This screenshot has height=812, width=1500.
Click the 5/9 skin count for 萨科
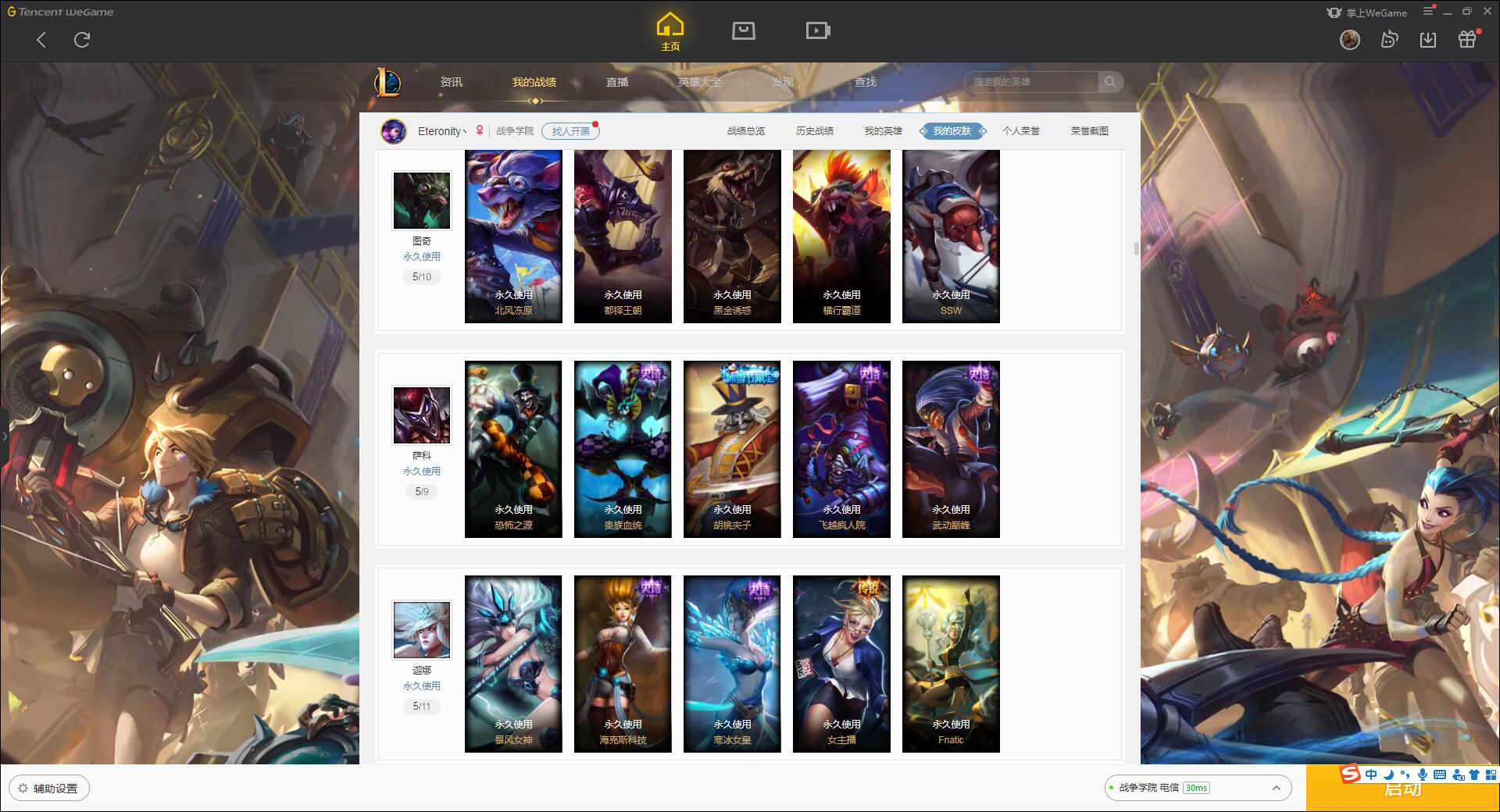422,492
